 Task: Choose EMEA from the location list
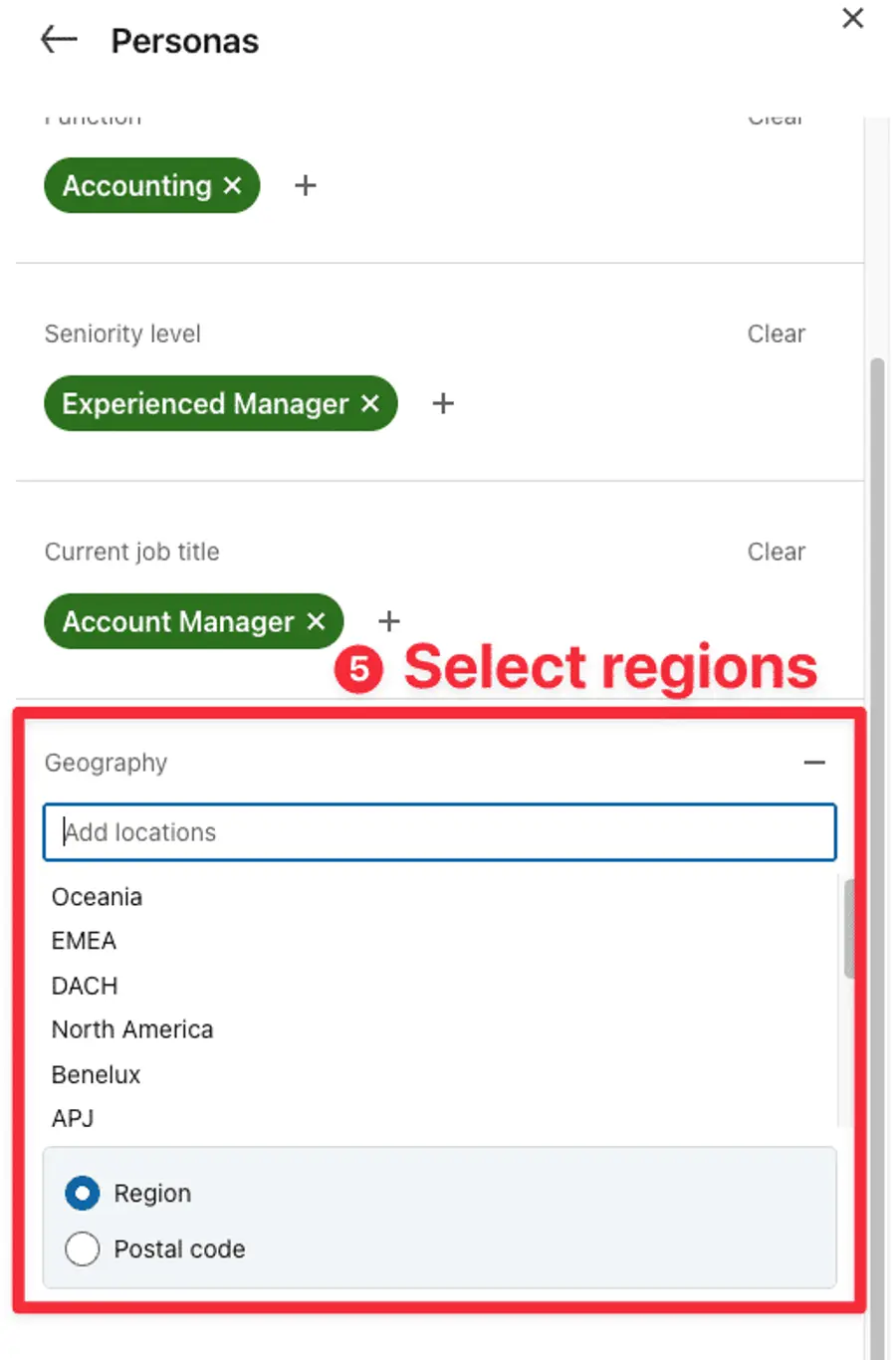click(x=84, y=940)
